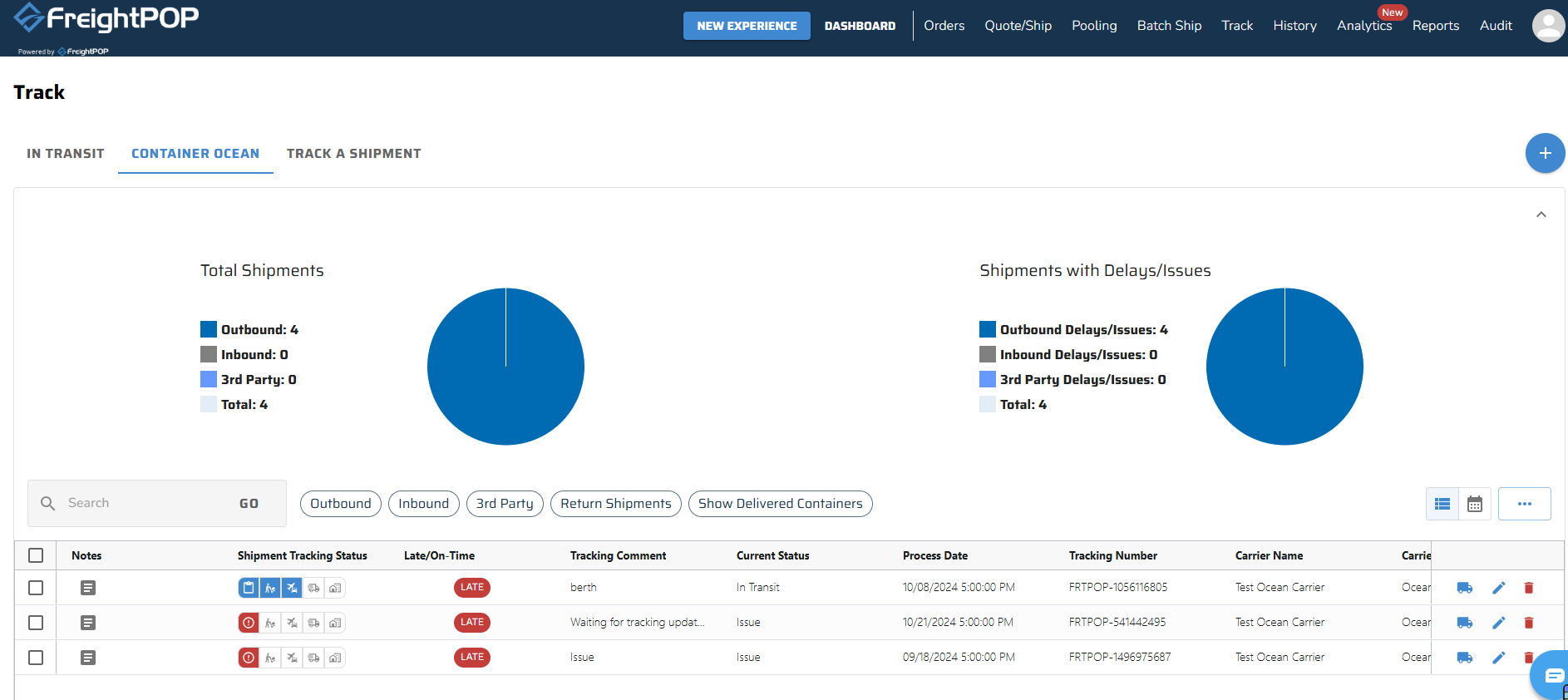The width and height of the screenshot is (1568, 700).
Task: Switch to the In Transit tab
Action: (x=66, y=154)
